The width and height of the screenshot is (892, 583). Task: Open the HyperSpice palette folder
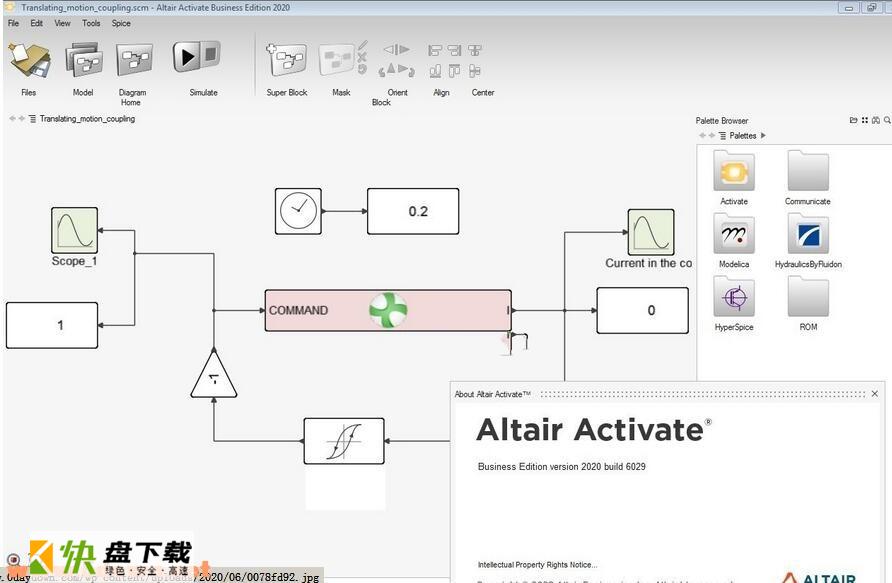point(734,303)
